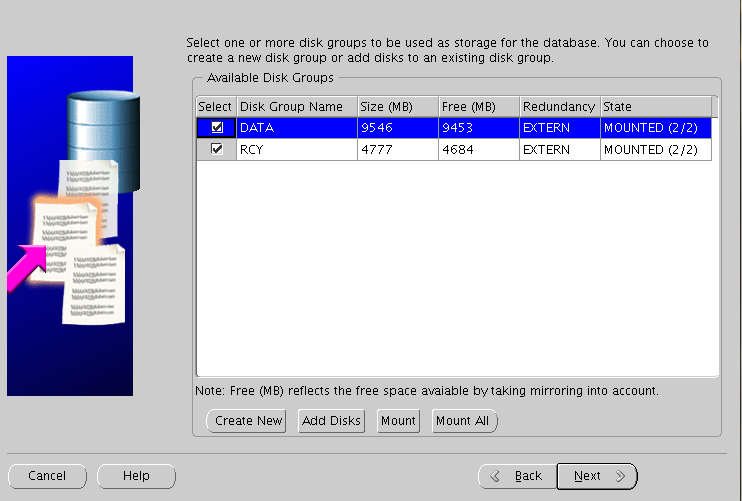This screenshot has width=742, height=501.
Task: Click the Select column header
Action: [216, 106]
